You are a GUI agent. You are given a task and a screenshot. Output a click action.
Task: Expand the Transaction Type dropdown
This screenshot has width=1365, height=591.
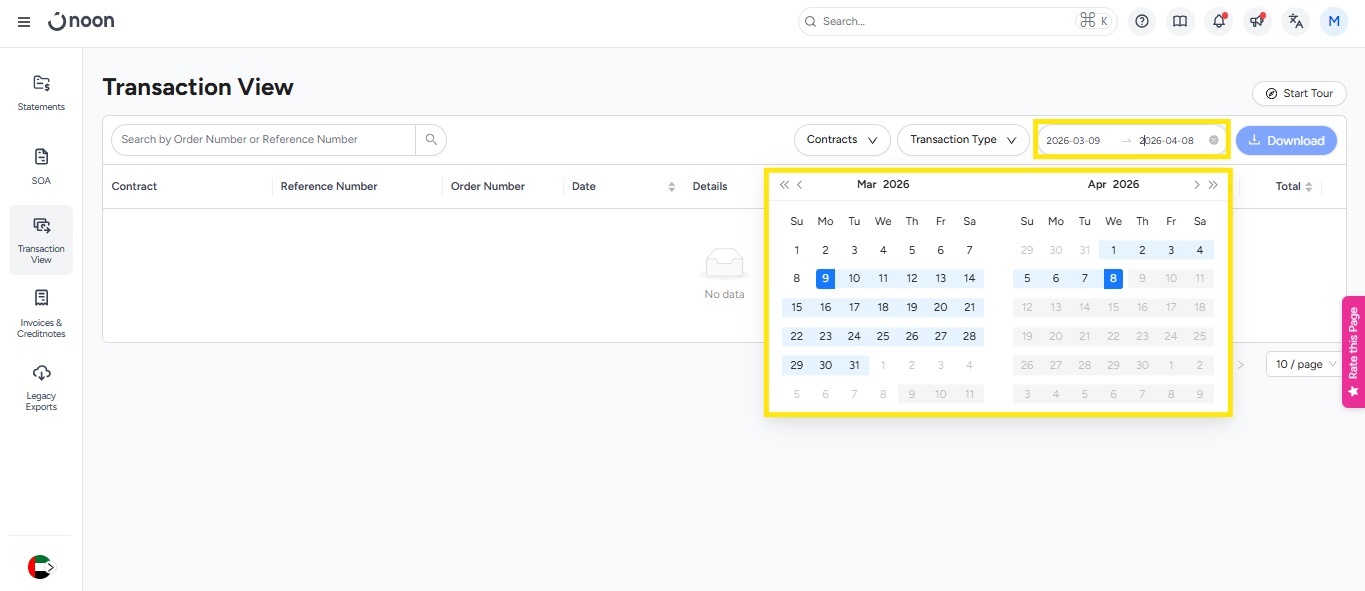962,140
